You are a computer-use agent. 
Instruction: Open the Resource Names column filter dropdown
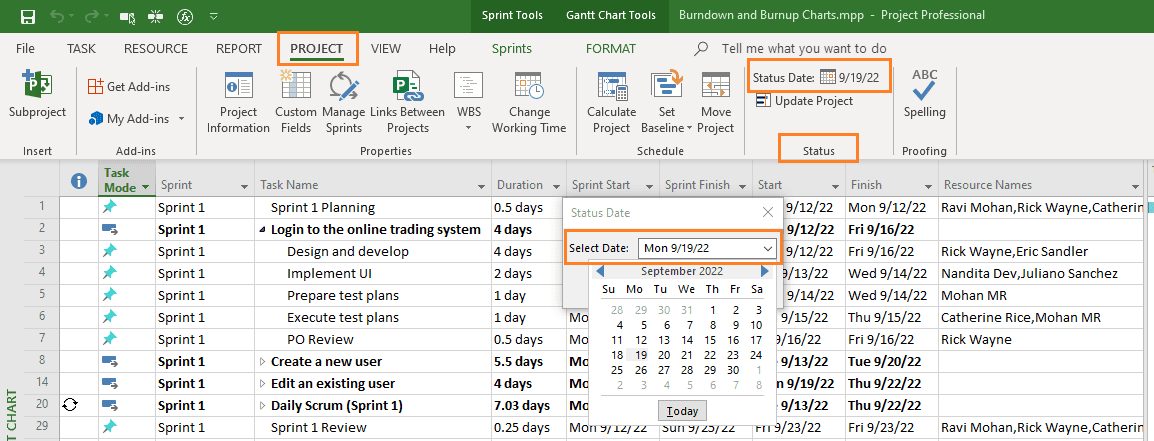click(x=1135, y=186)
